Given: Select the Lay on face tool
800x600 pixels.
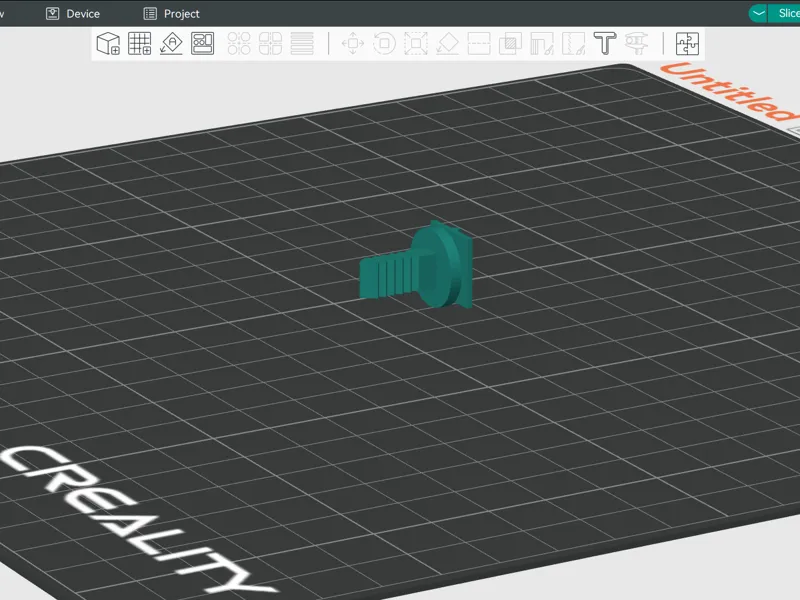Looking at the screenshot, I should click(x=447, y=43).
